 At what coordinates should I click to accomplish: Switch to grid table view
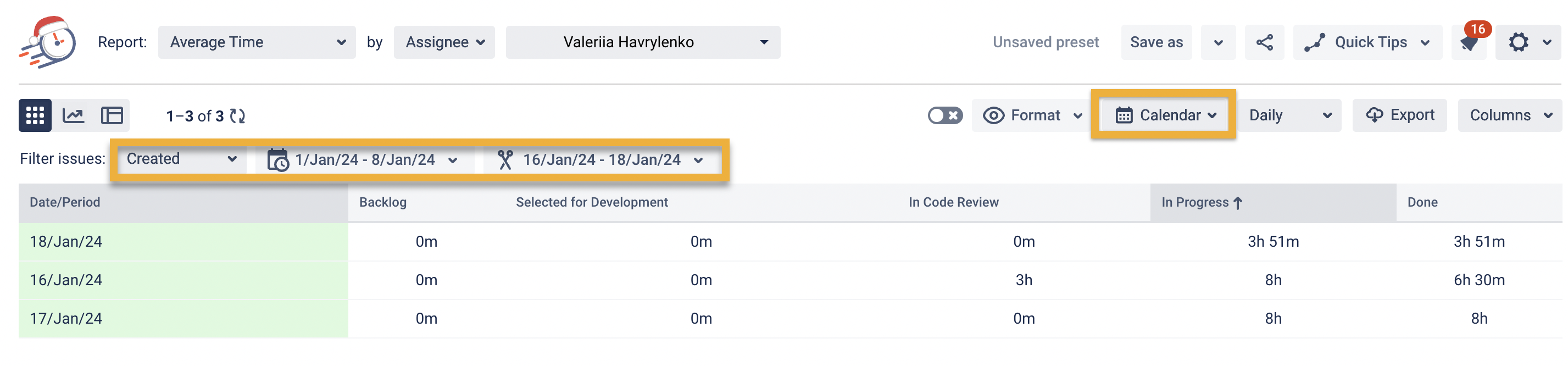[35, 115]
